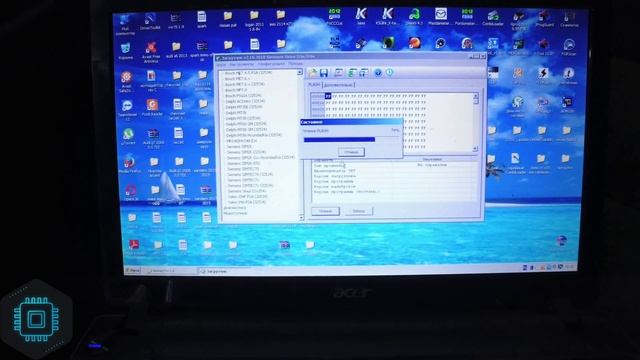
Task: Cancel reading with the Отмена button in the dialog
Action: pyautogui.click(x=351, y=152)
